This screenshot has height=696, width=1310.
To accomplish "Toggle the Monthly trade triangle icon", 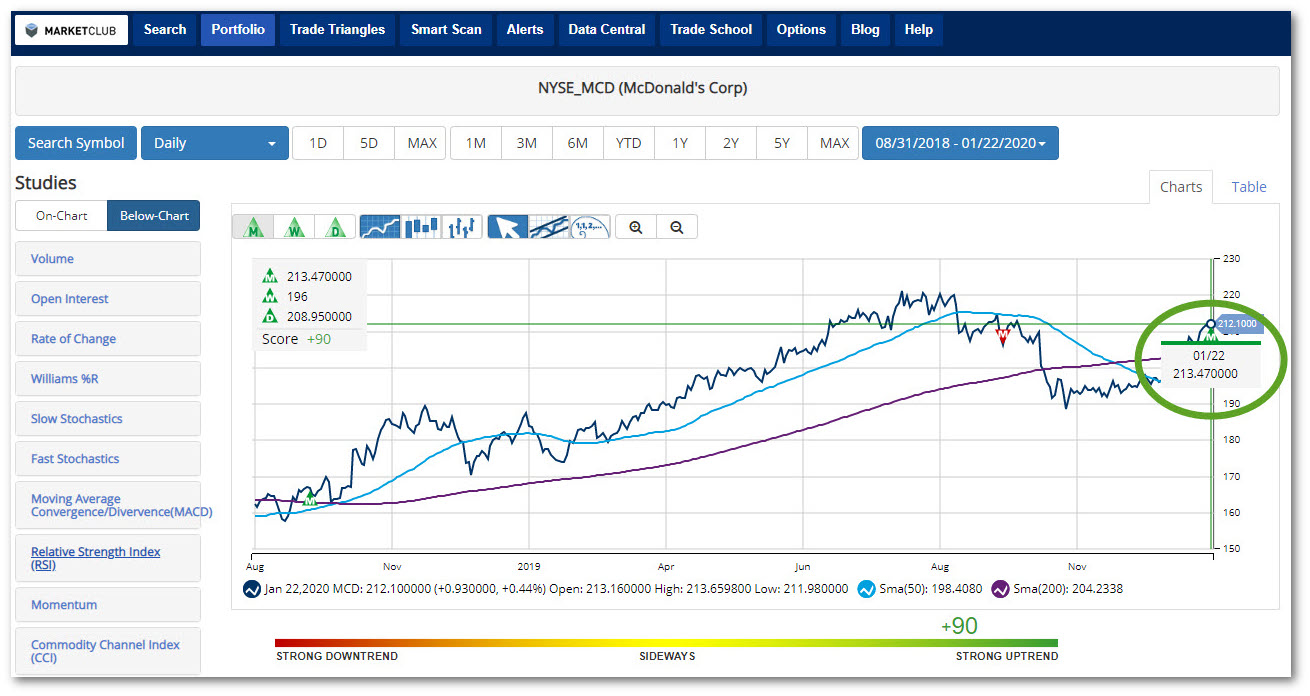I will [253, 227].
